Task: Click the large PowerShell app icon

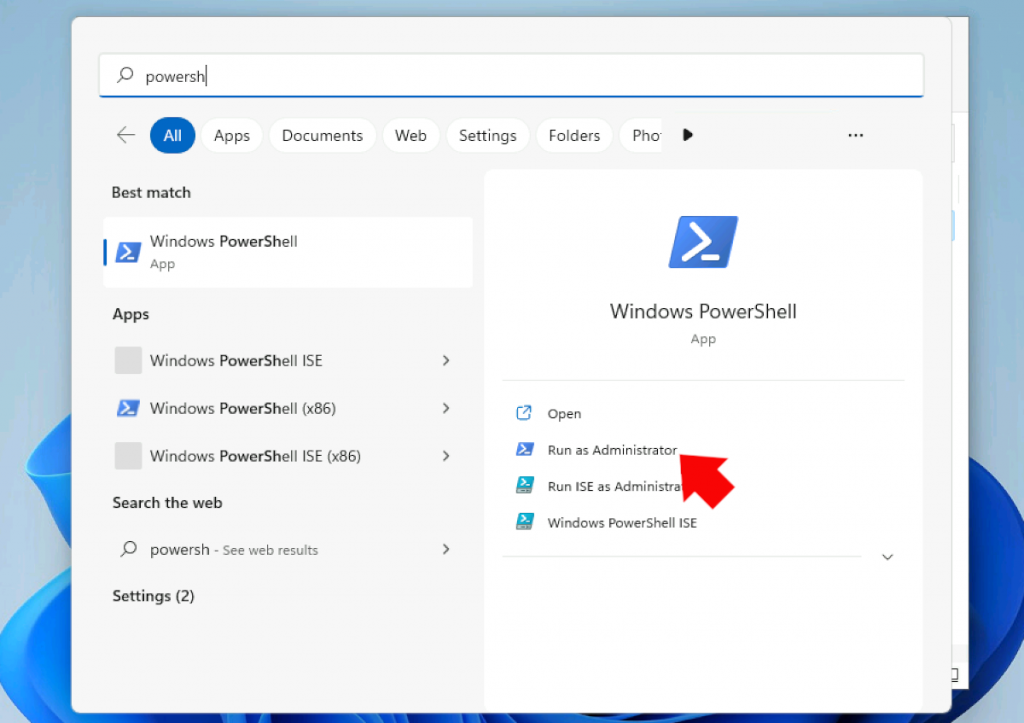Action: click(703, 241)
